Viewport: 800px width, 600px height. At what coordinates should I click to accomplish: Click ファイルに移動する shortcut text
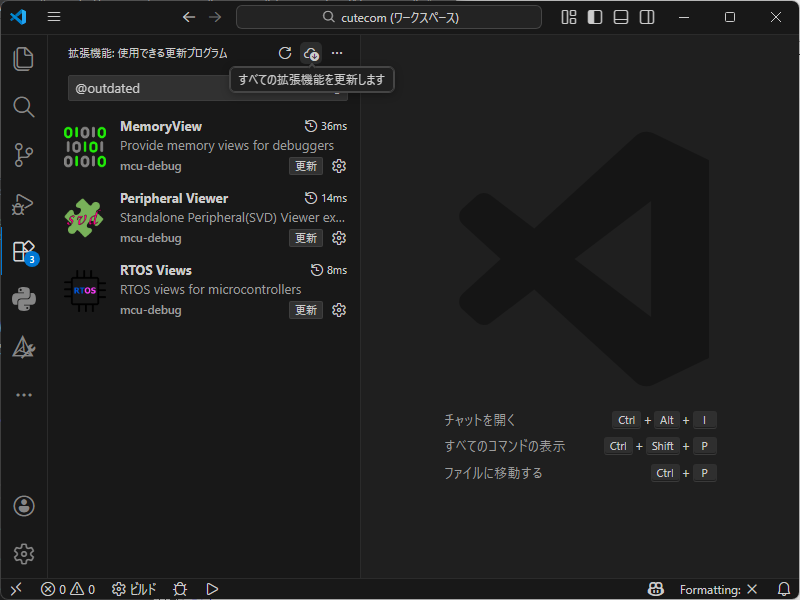coord(493,473)
